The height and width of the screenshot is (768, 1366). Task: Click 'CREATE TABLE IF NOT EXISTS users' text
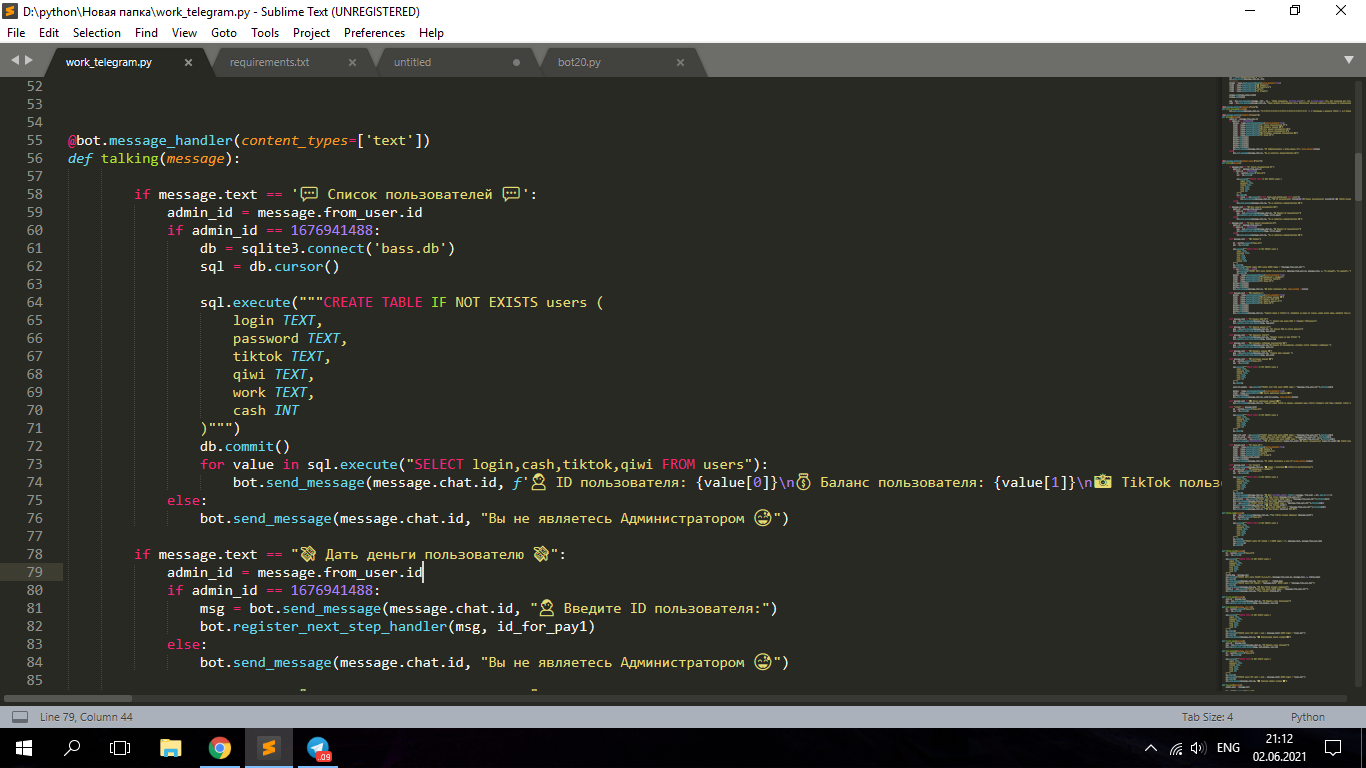coord(455,302)
